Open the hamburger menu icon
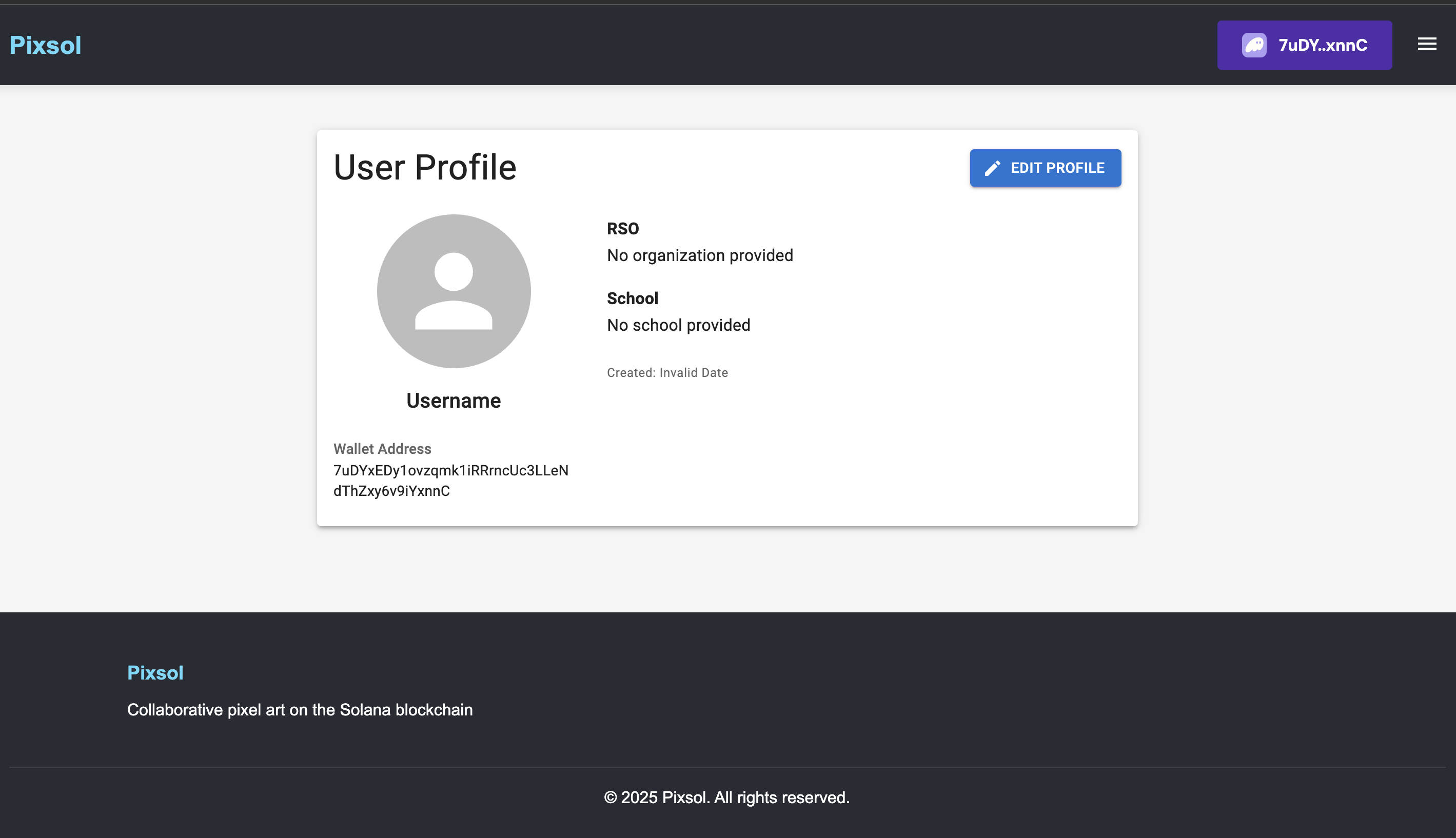 click(1427, 44)
